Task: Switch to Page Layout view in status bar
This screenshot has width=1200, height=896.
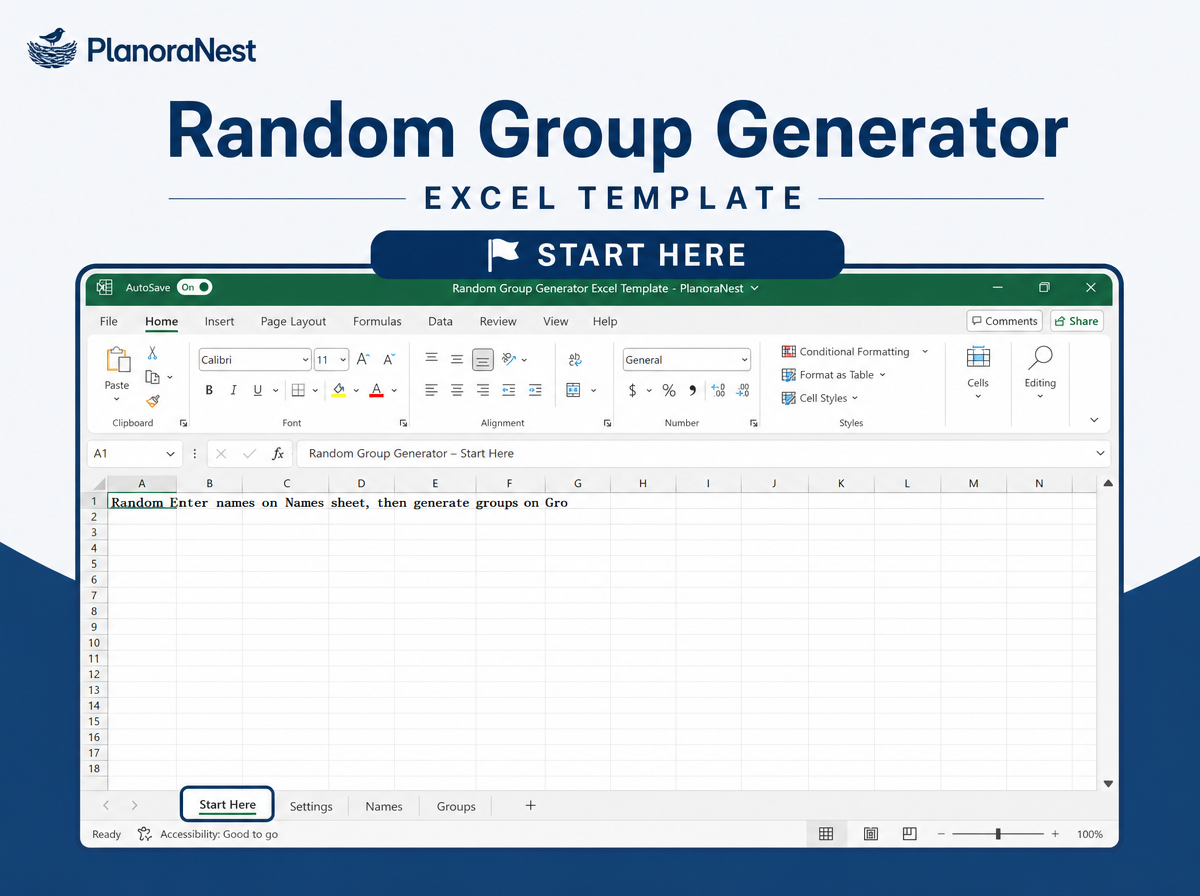Action: click(x=871, y=834)
